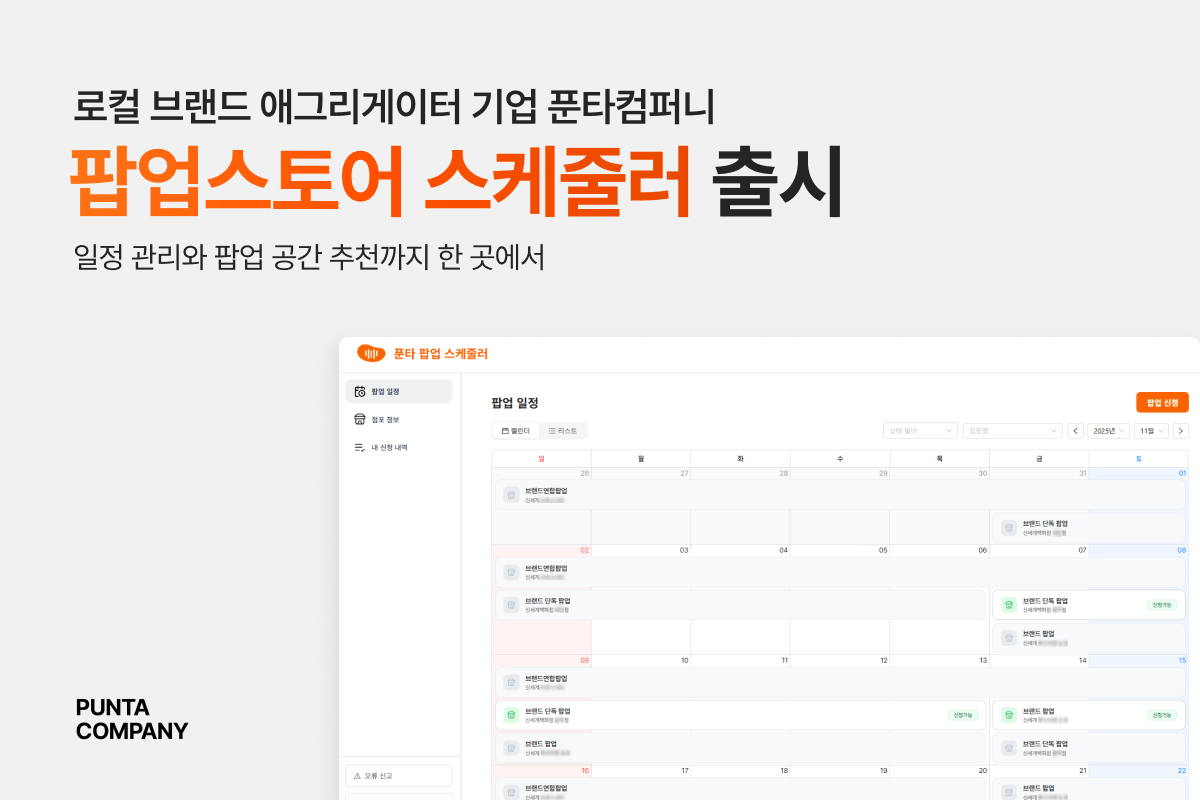The height and width of the screenshot is (800, 1200).
Task: Go to next month with right arrow
Action: click(1180, 431)
